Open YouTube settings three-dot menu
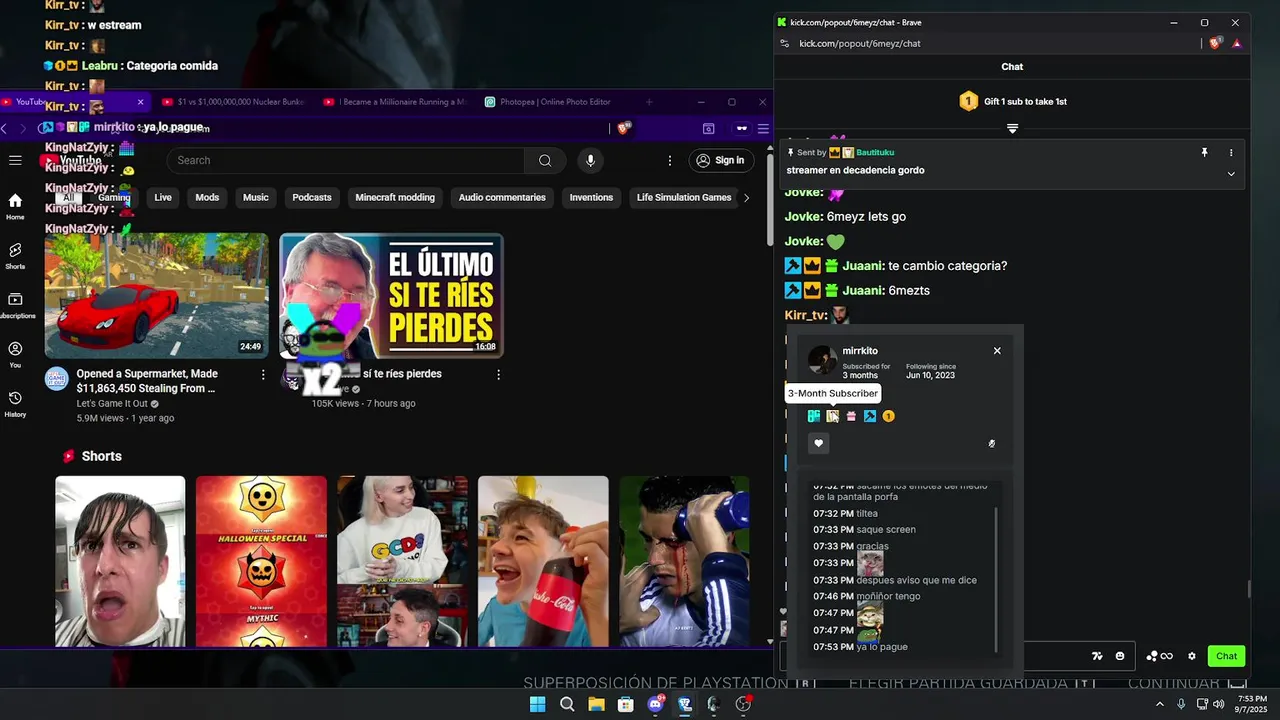This screenshot has width=1280, height=720. tap(670, 160)
